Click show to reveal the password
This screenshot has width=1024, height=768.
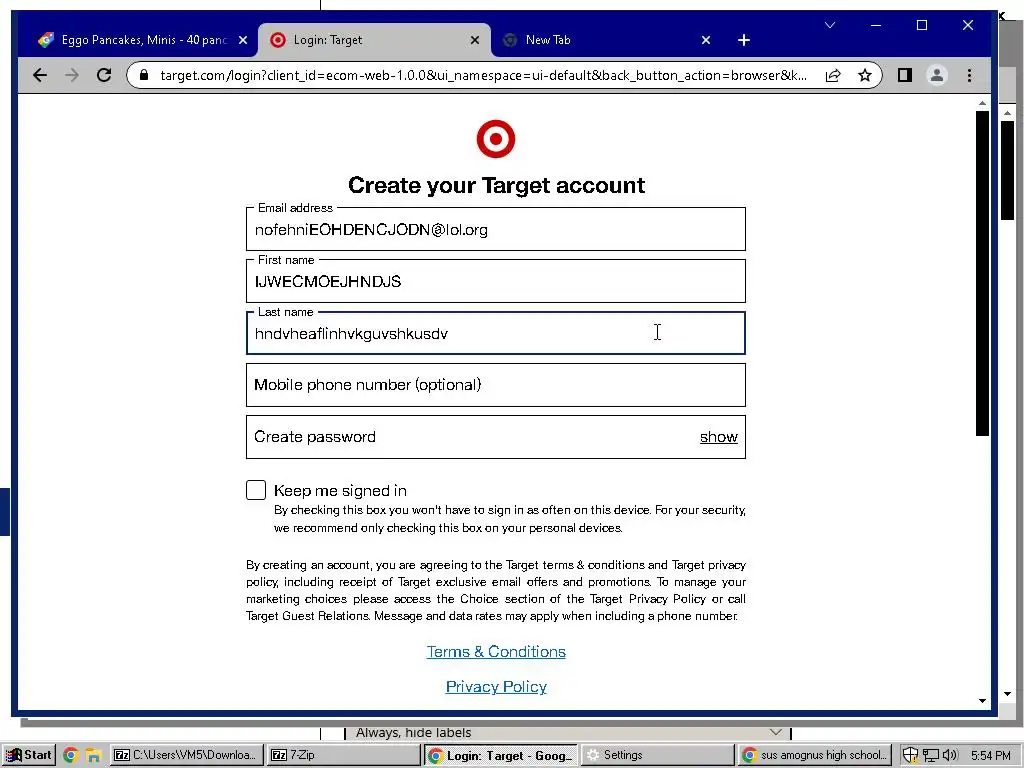(718, 437)
